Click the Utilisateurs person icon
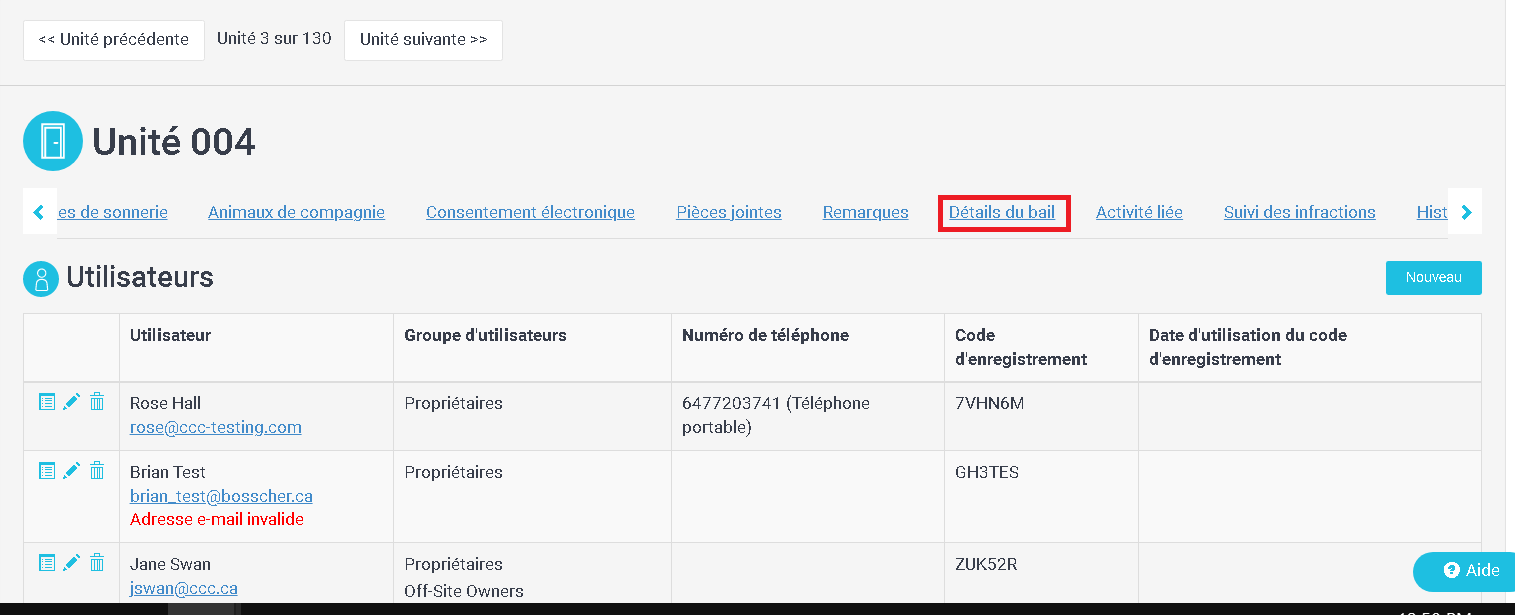The image size is (1515, 615). (41, 279)
